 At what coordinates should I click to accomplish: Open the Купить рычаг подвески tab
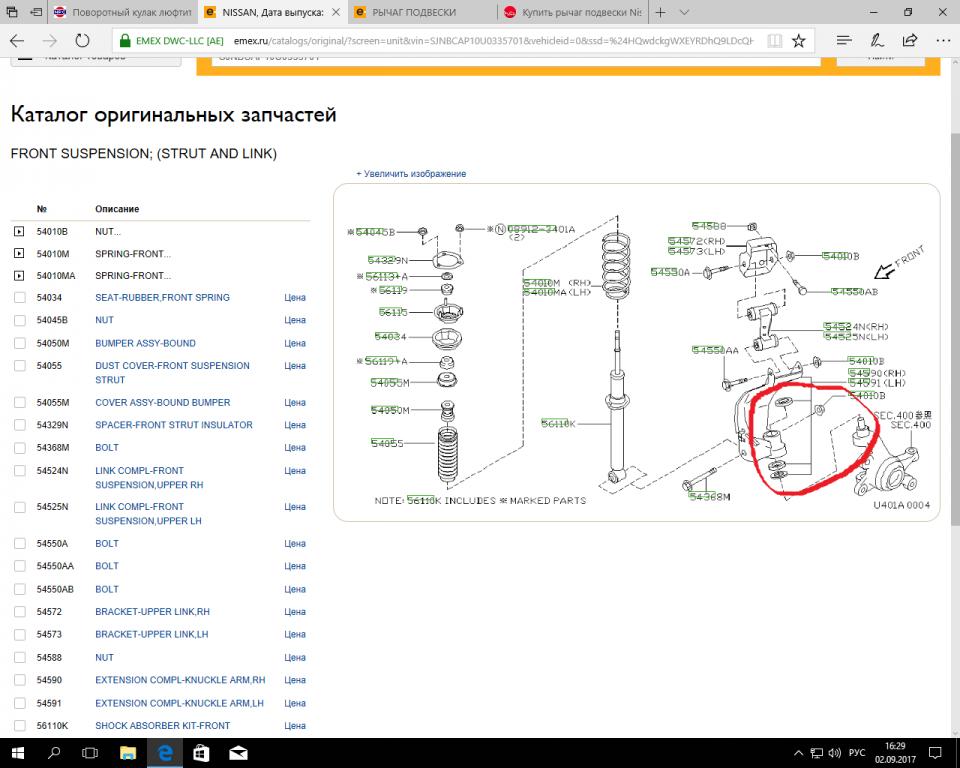point(573,12)
